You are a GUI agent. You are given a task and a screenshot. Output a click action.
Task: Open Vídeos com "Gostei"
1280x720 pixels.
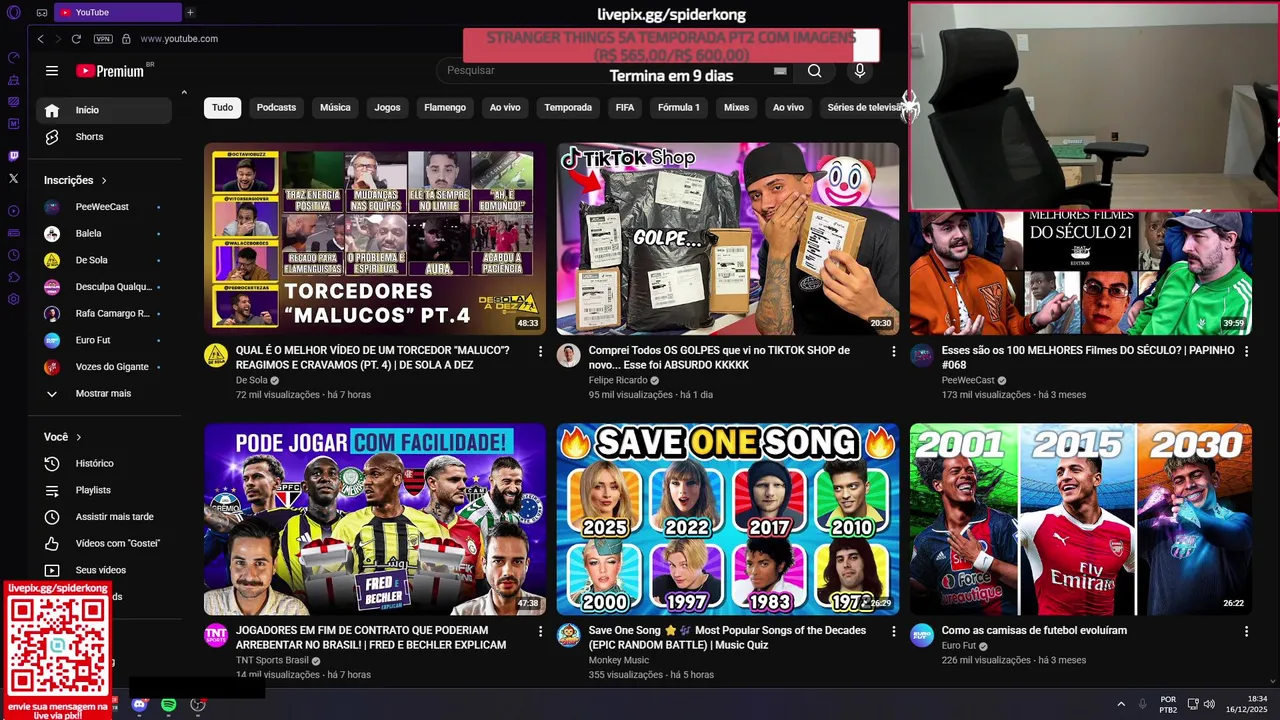(103, 544)
